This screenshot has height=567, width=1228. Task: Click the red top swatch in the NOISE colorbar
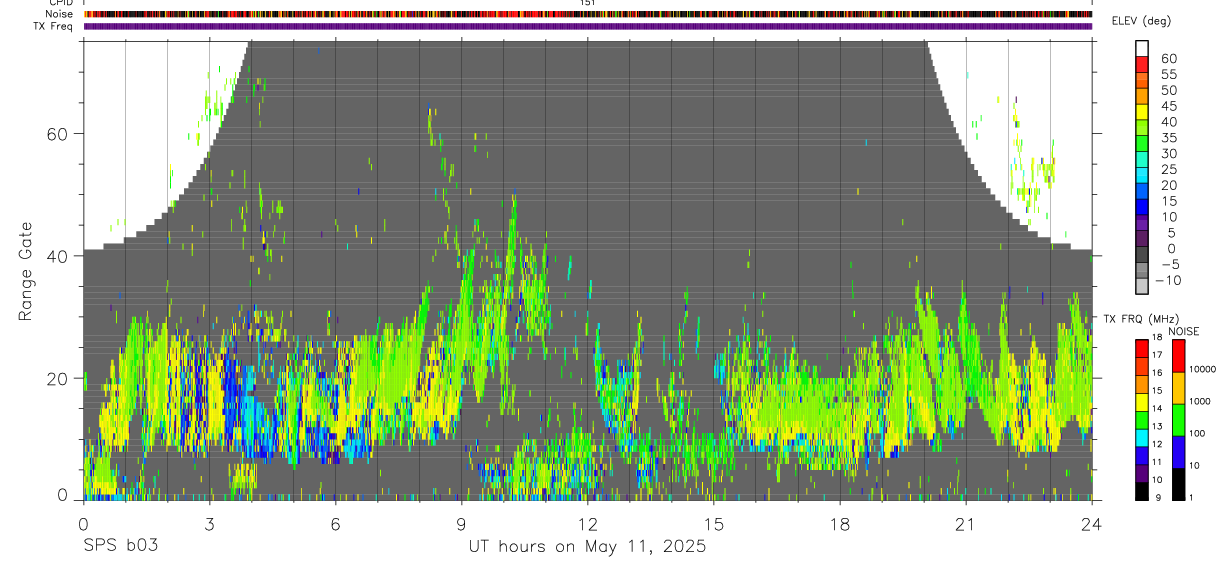click(1178, 355)
